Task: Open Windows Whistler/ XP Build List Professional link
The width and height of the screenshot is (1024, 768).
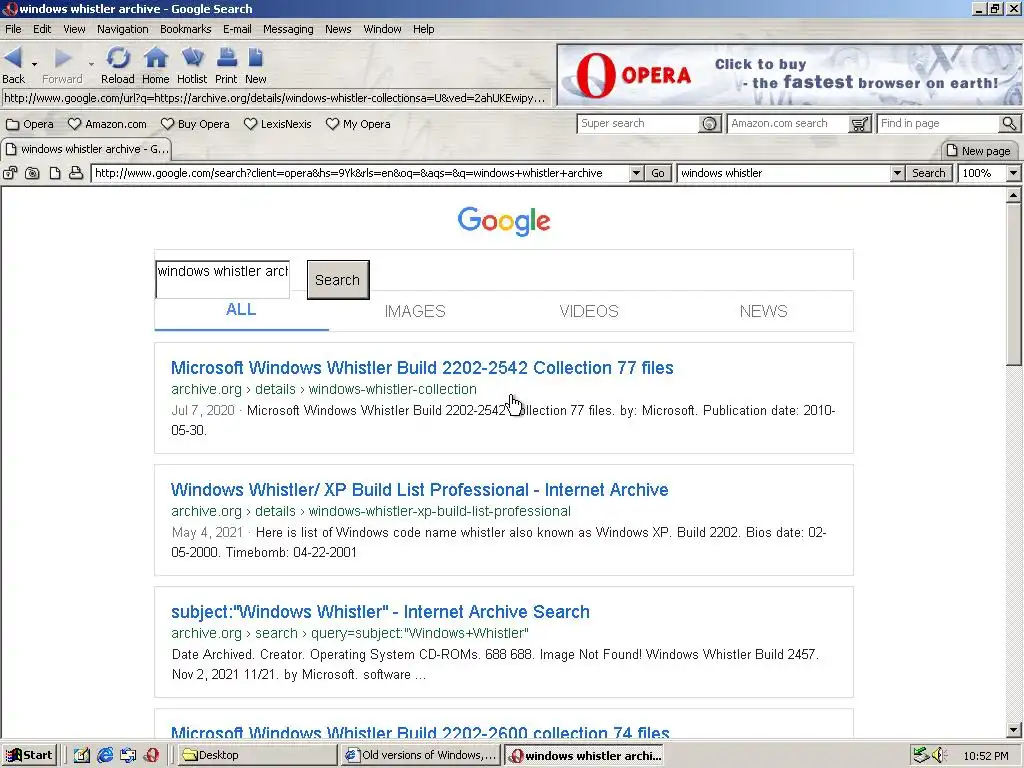Action: coord(419,490)
